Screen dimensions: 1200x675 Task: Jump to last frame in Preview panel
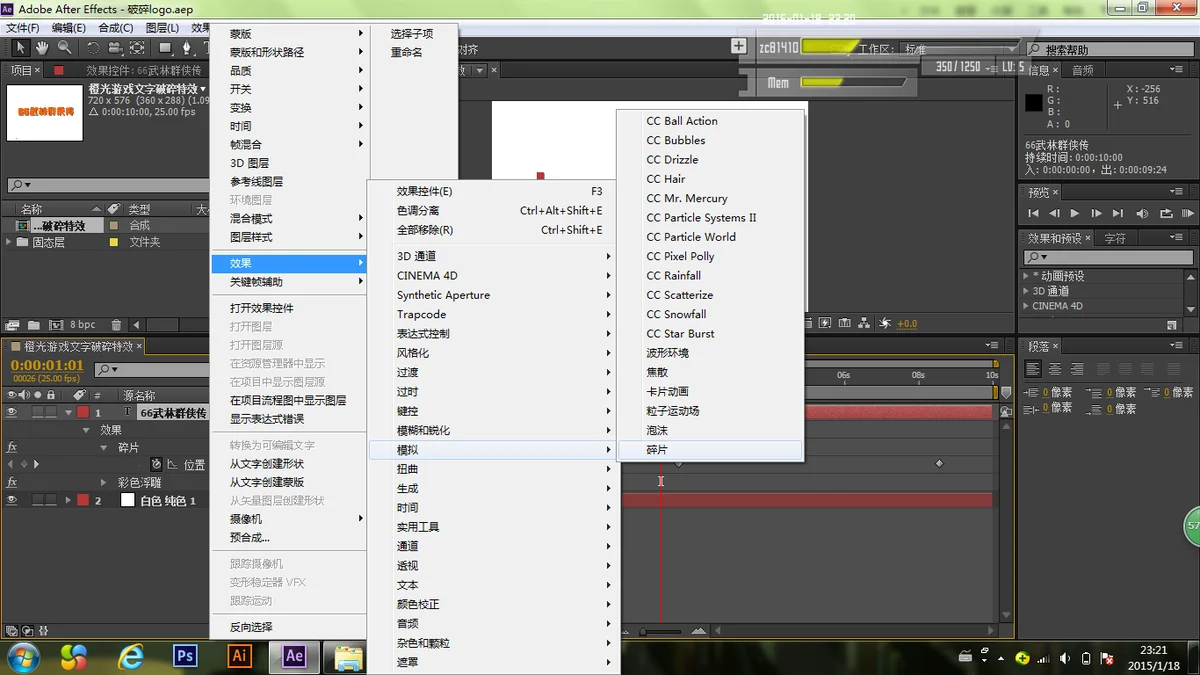[x=1118, y=213]
